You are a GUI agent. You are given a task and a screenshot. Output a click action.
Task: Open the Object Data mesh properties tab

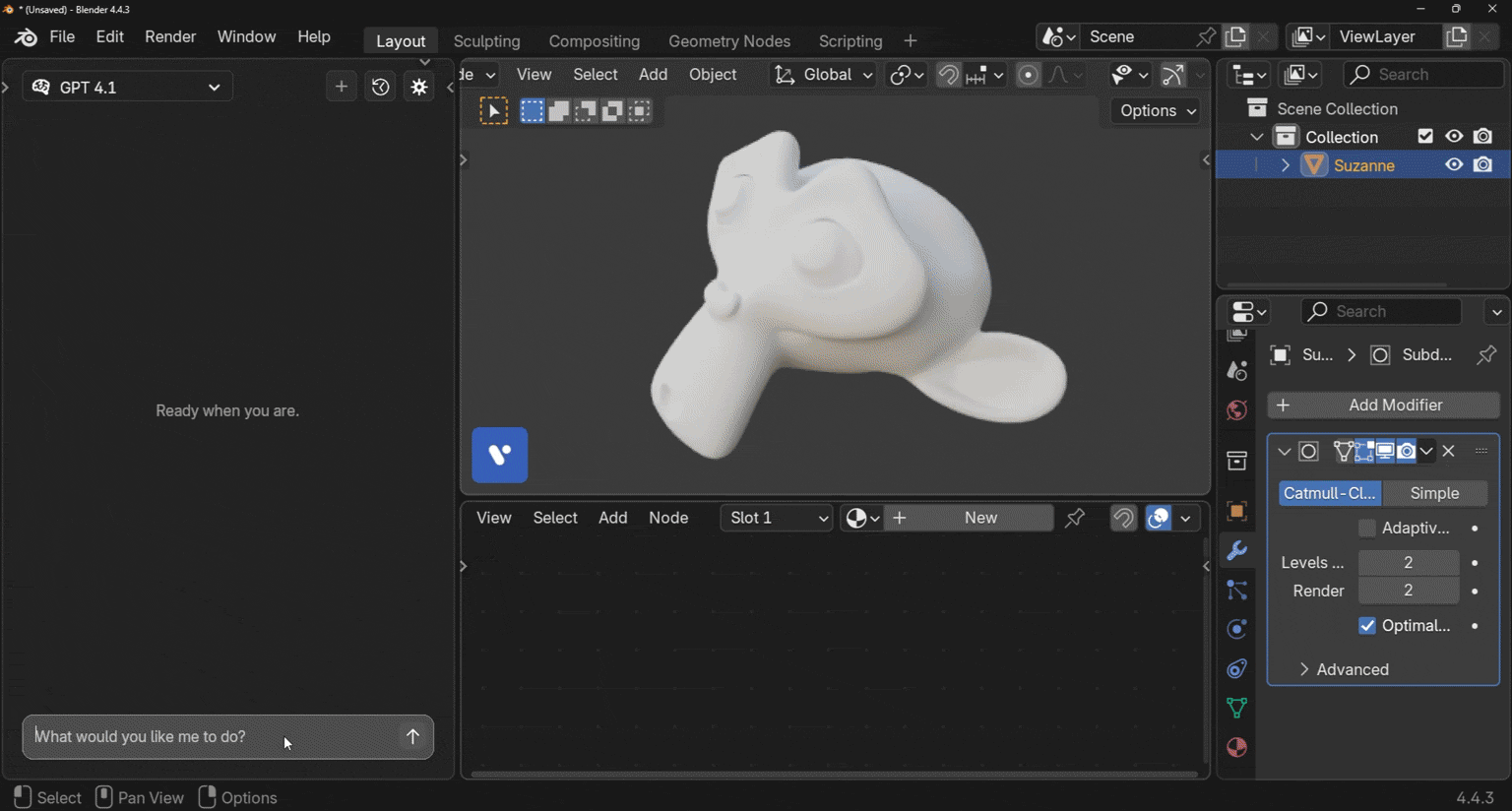coord(1237,708)
